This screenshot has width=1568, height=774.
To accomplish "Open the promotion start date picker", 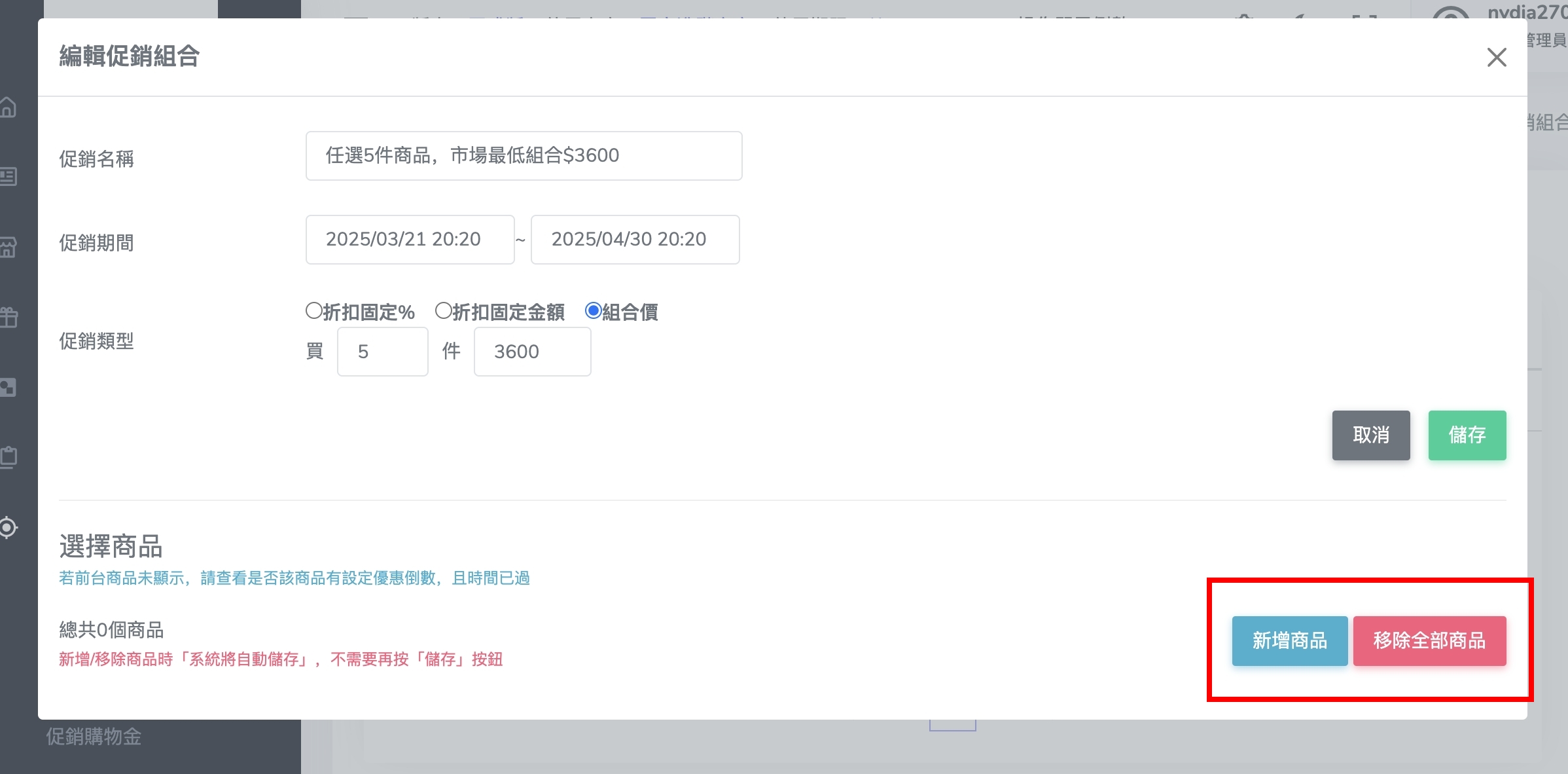I will (x=410, y=240).
